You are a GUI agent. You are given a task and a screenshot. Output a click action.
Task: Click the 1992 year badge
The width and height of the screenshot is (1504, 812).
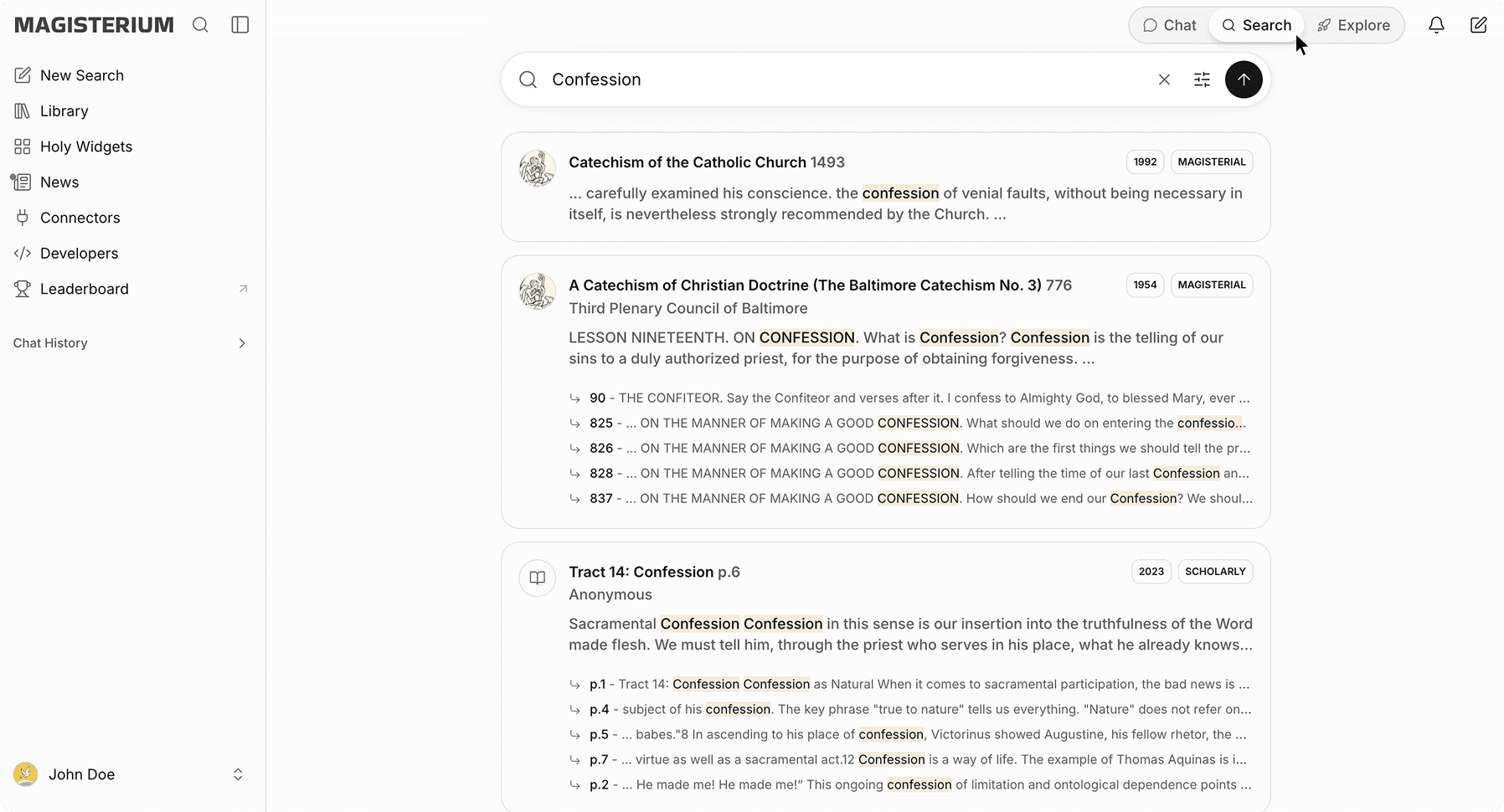pyautogui.click(x=1145, y=162)
